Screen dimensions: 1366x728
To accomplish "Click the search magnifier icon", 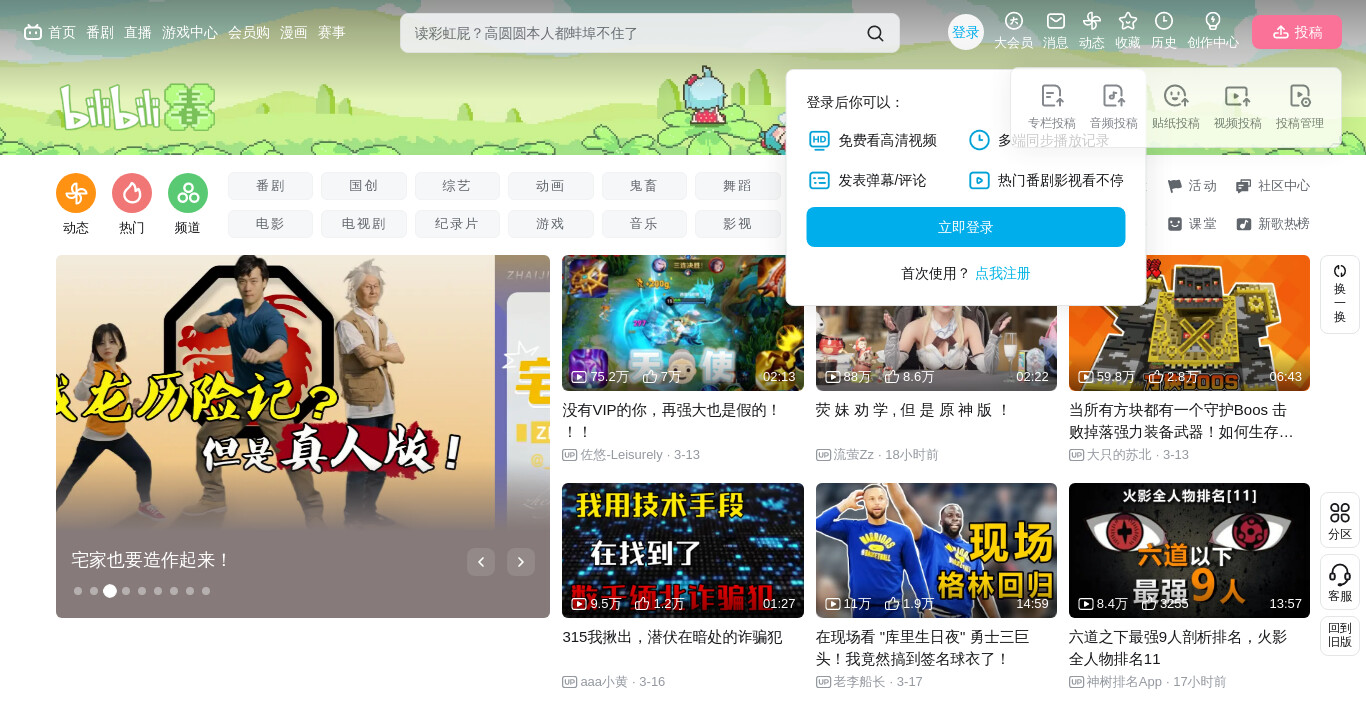I will click(875, 33).
